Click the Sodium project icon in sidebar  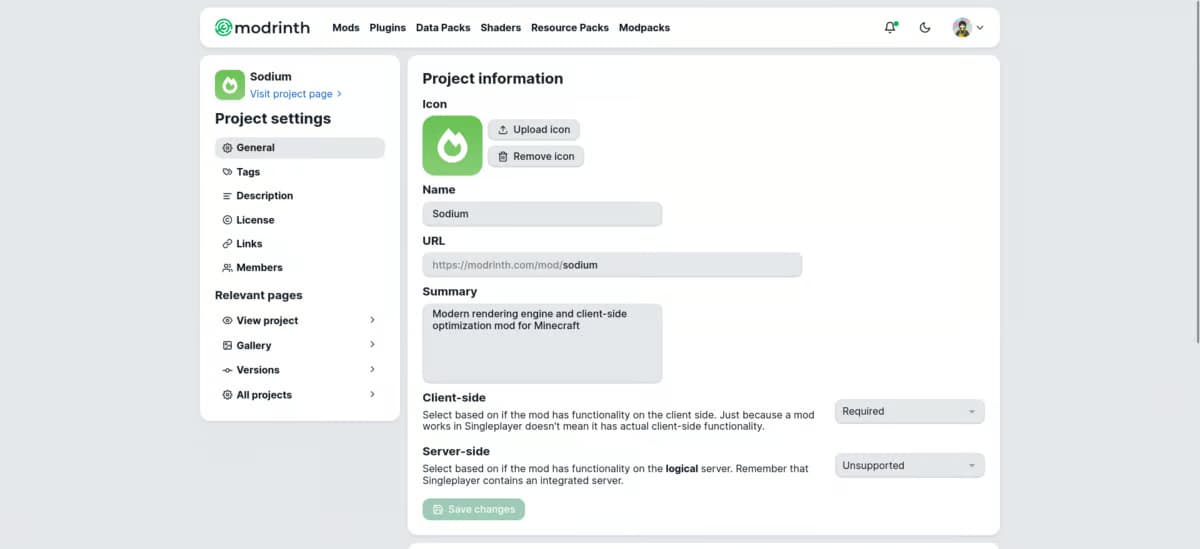(x=230, y=85)
